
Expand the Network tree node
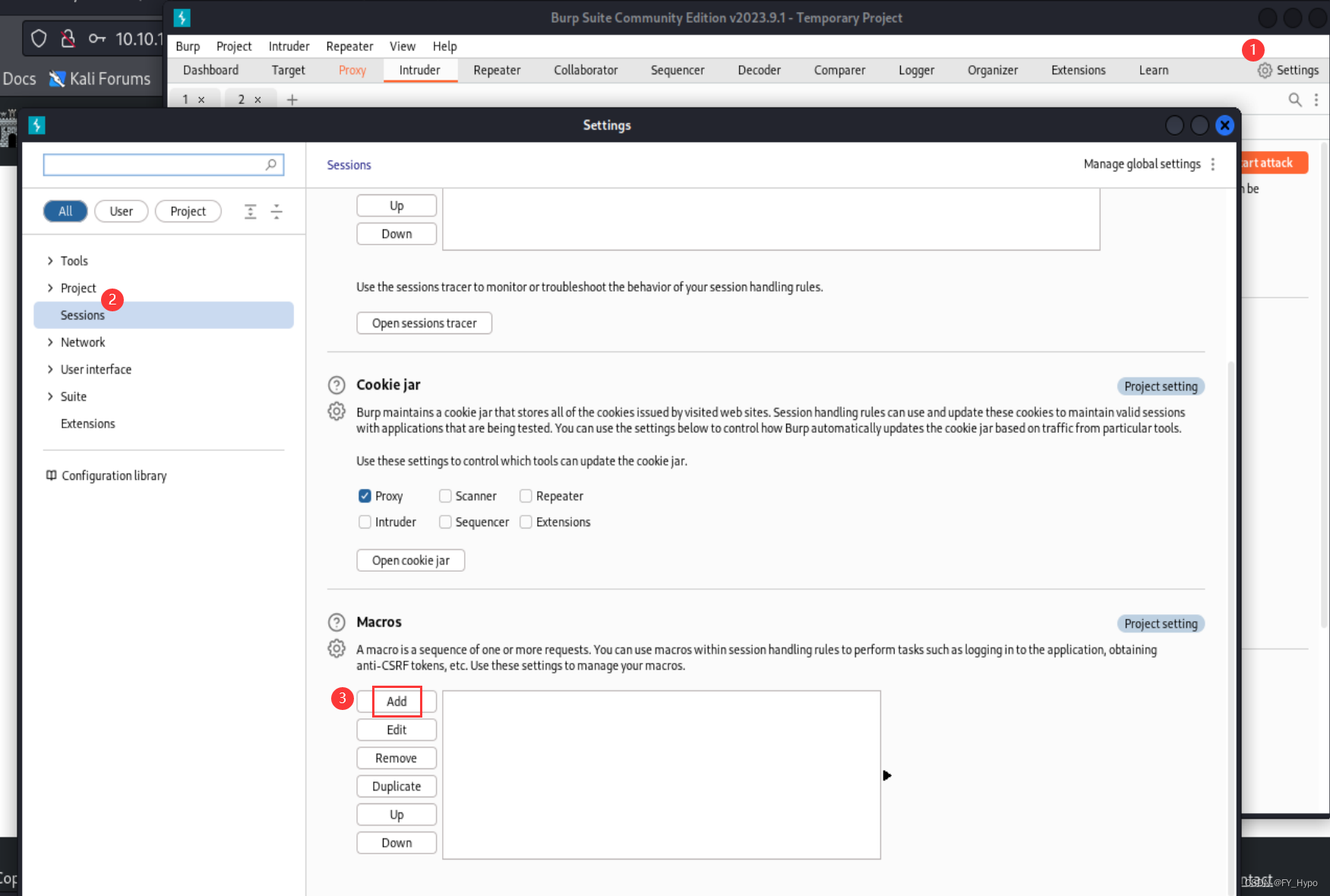50,342
